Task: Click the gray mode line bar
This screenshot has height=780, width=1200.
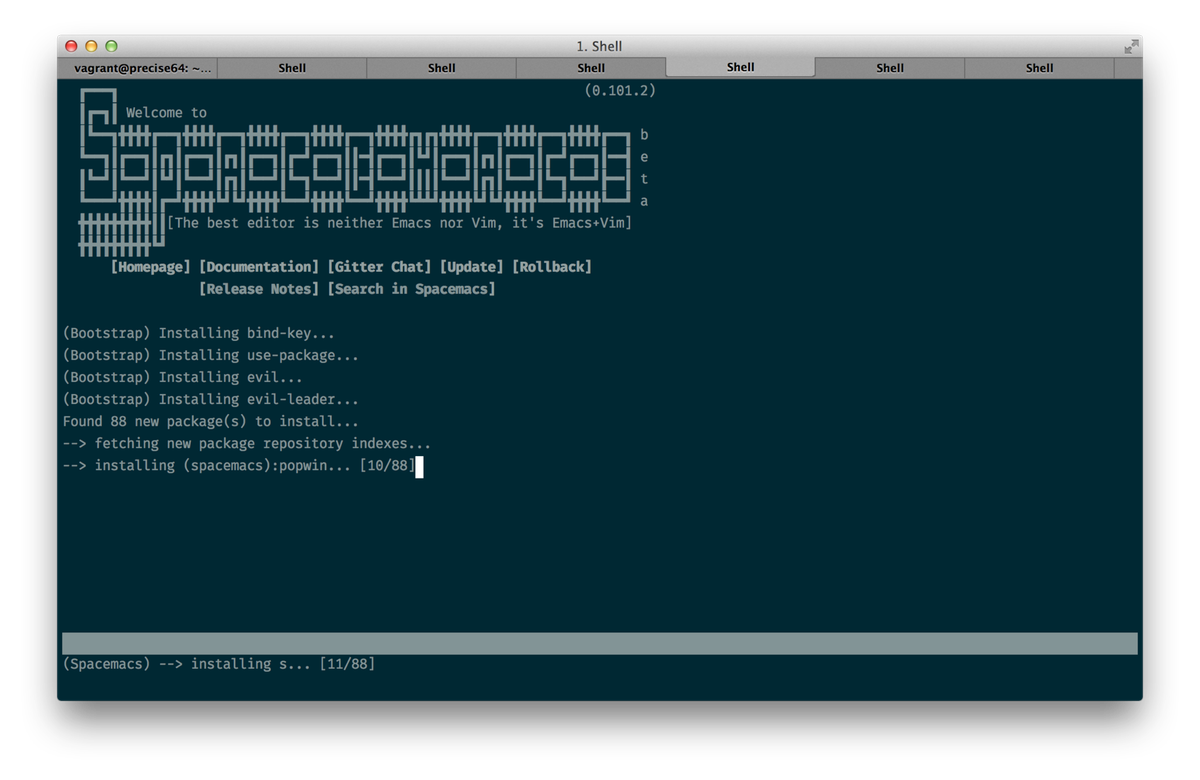Action: [600, 643]
